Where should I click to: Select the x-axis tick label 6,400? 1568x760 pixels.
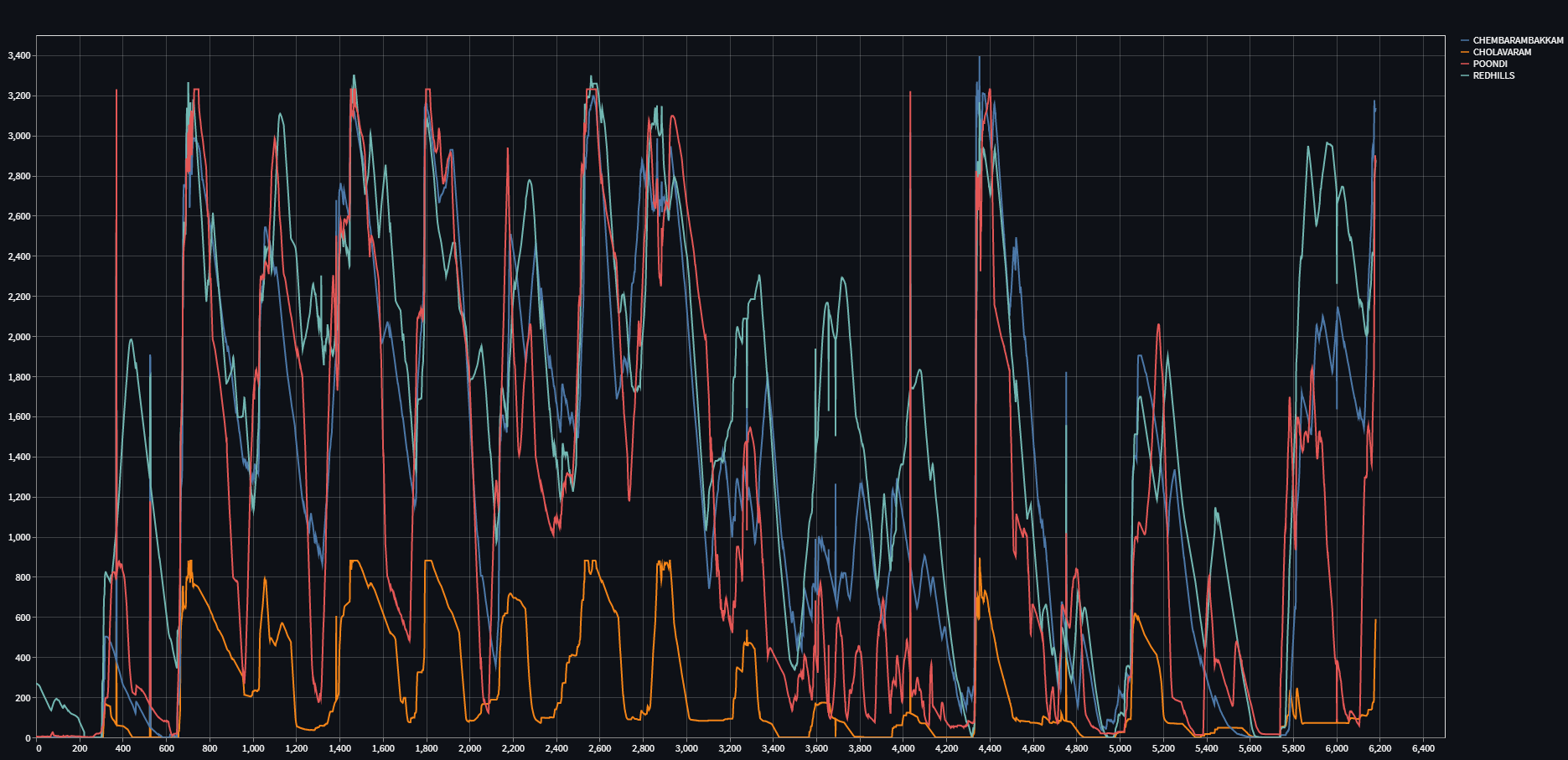click(x=1424, y=748)
